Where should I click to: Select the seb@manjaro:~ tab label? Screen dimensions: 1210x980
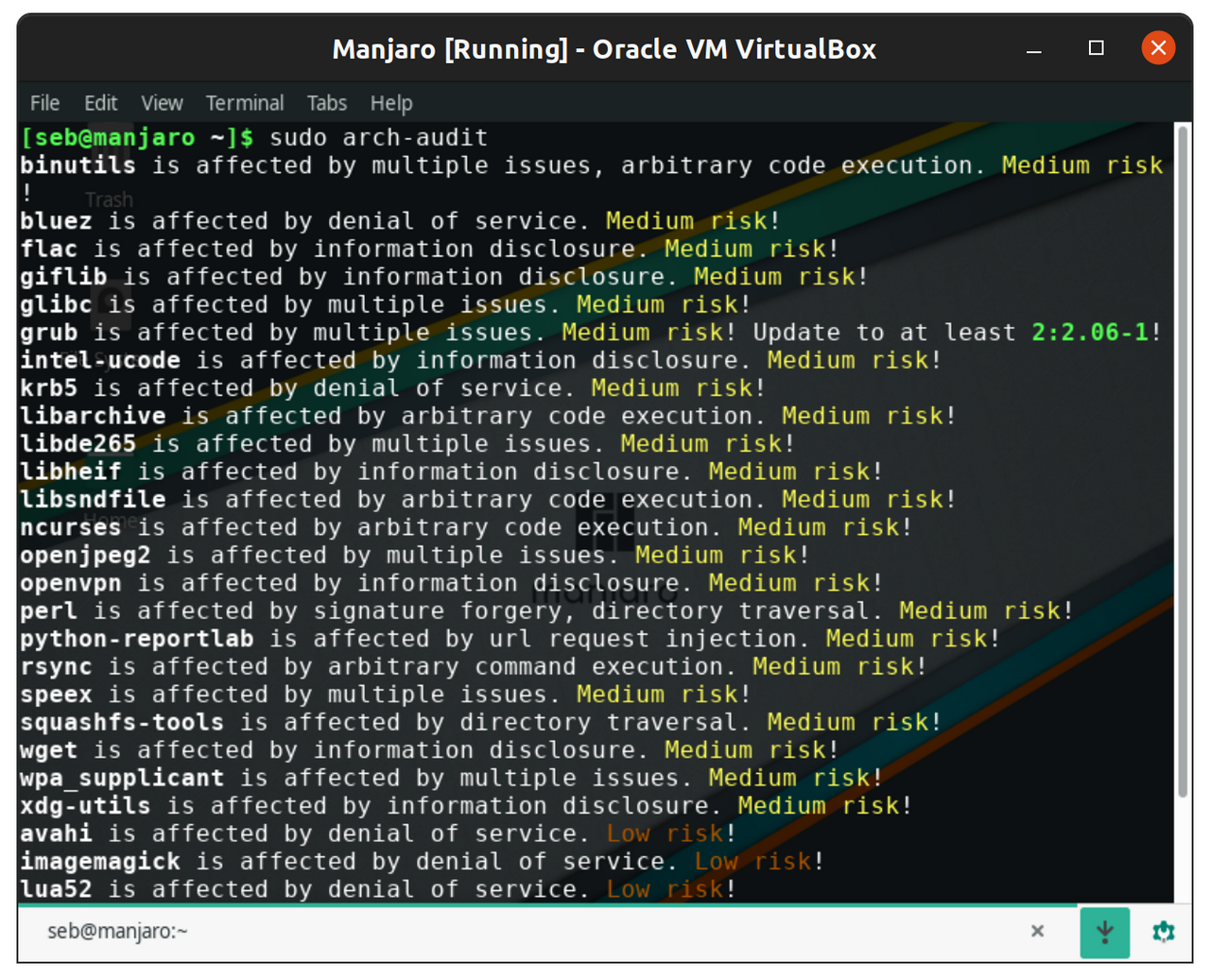tap(118, 931)
